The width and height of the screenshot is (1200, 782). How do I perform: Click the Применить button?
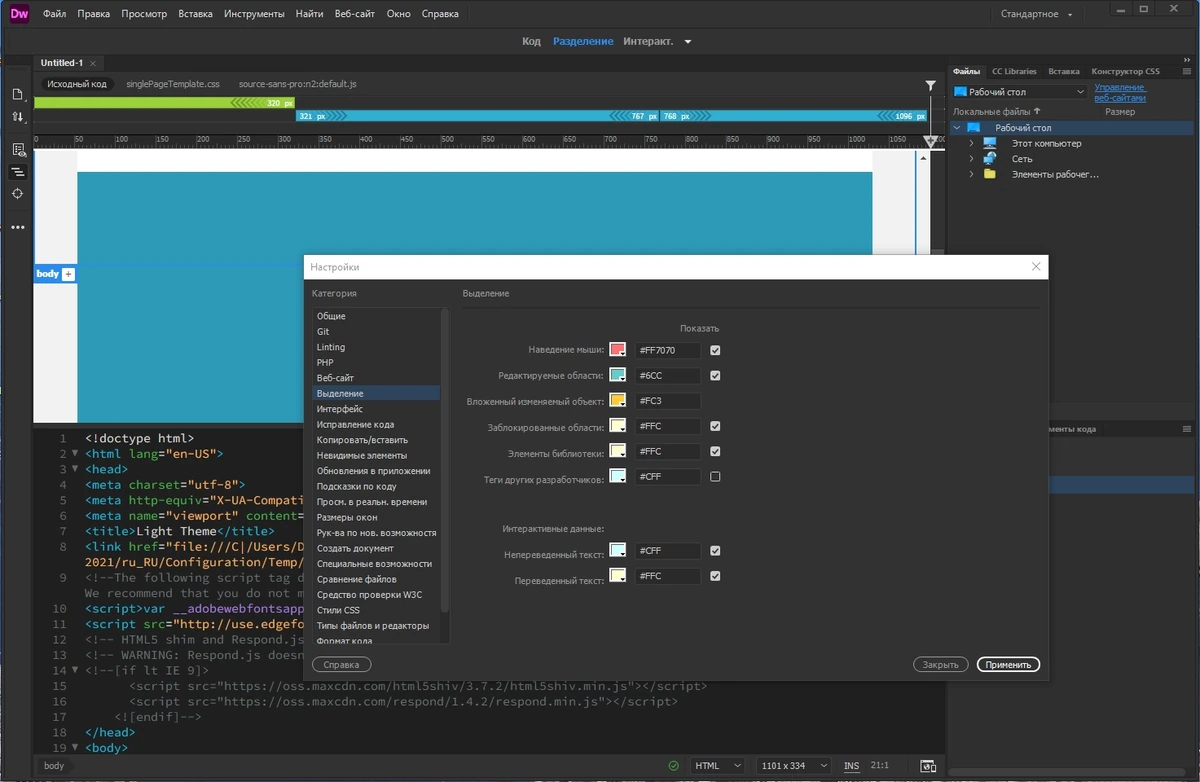point(1008,664)
